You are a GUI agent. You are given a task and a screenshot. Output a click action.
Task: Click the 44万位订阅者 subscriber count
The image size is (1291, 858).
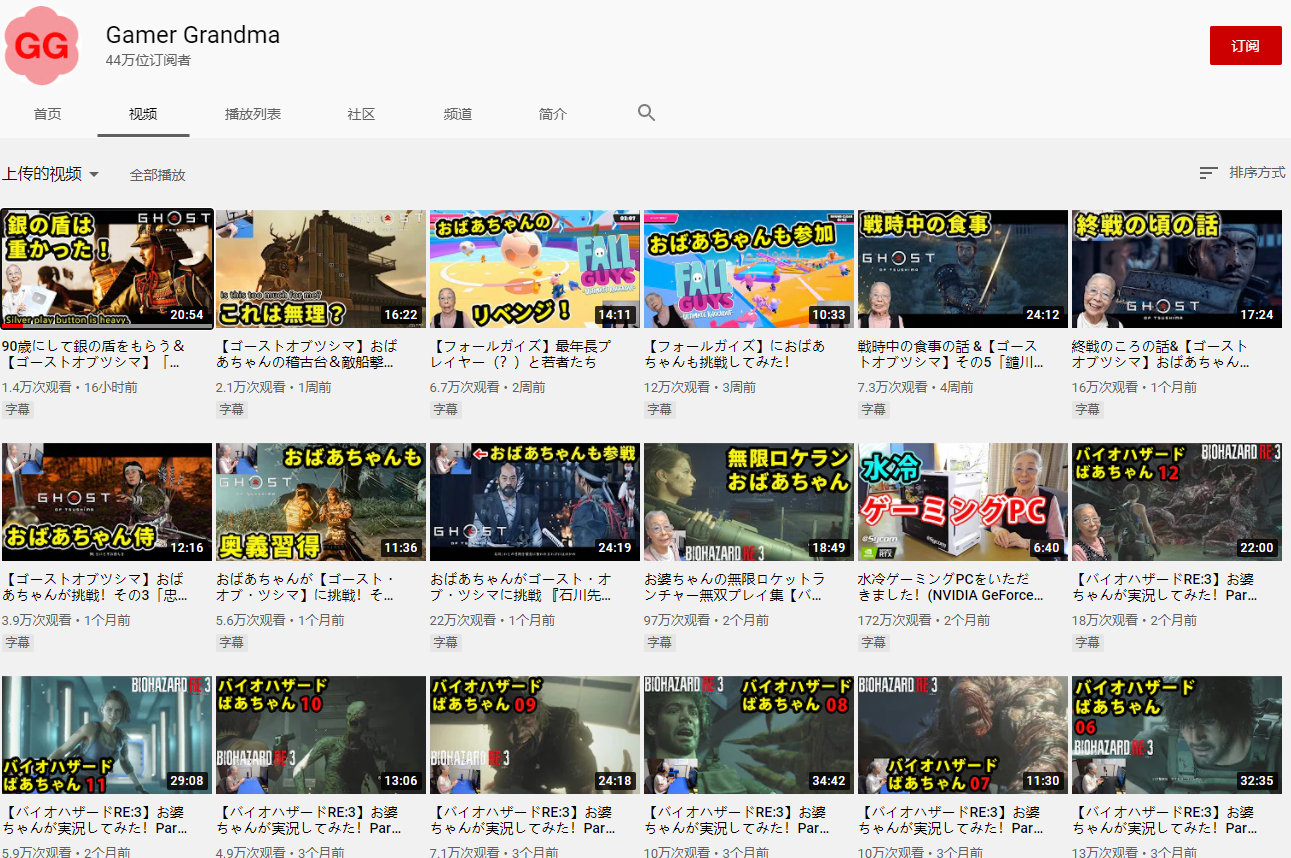click(x=148, y=61)
